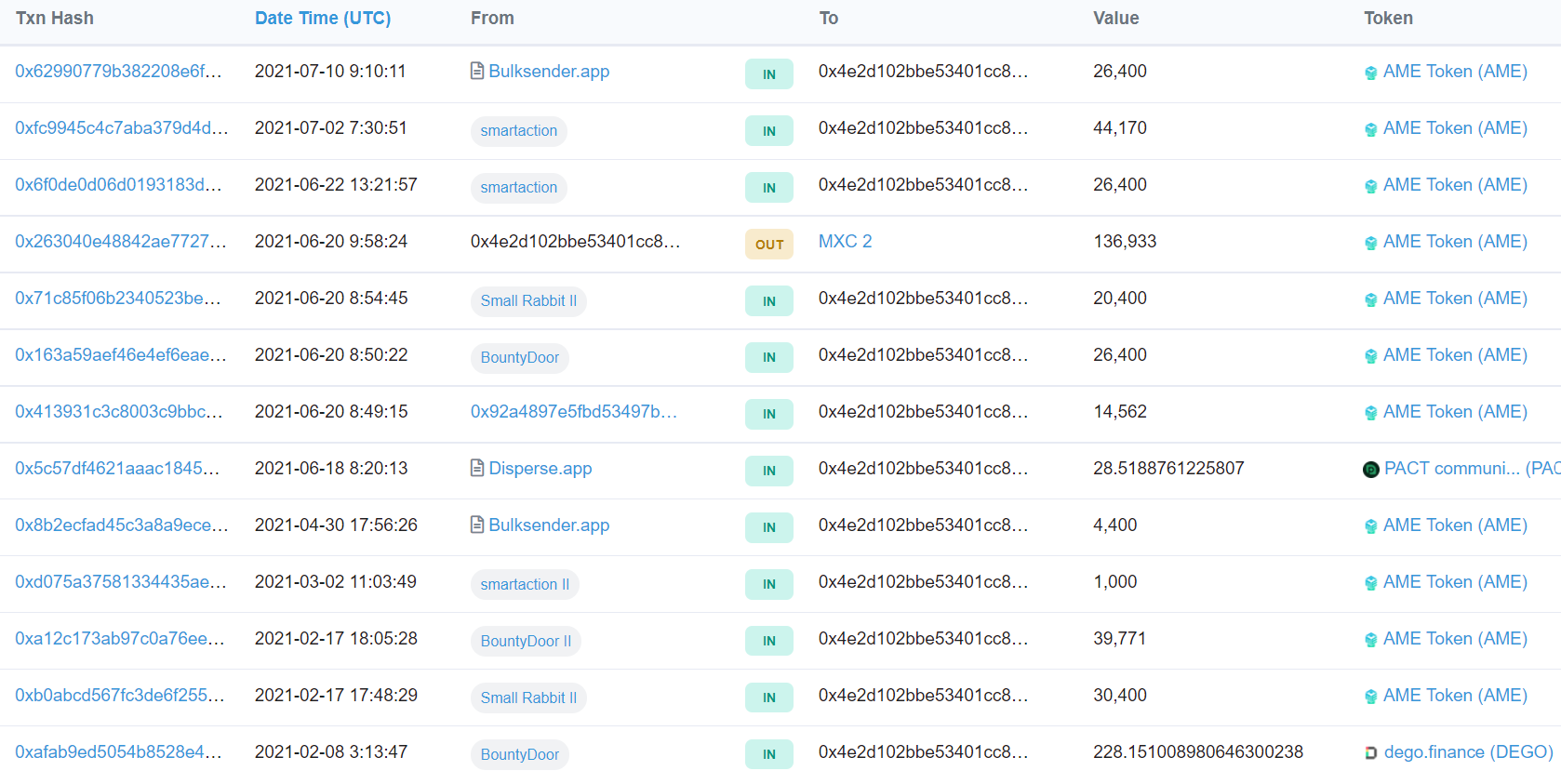
Task: Open BountyDoor II tag
Action: (x=526, y=641)
